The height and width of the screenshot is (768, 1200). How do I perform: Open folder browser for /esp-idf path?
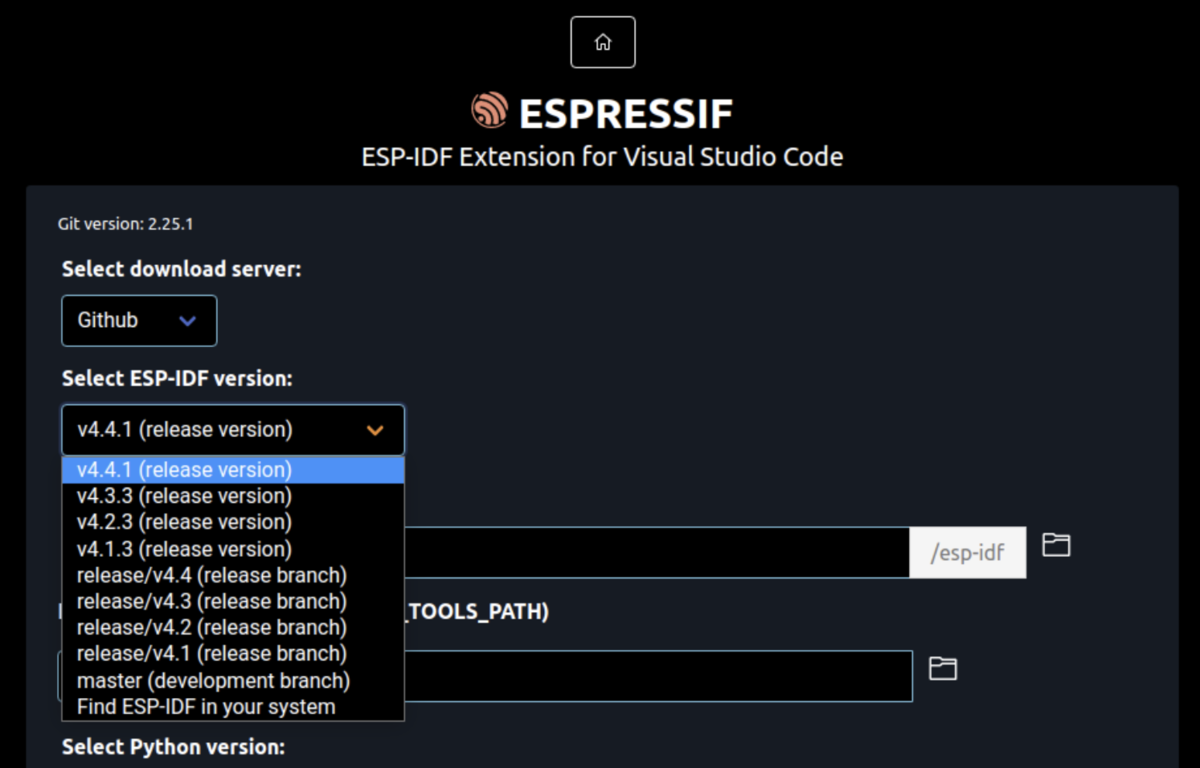click(x=1056, y=545)
